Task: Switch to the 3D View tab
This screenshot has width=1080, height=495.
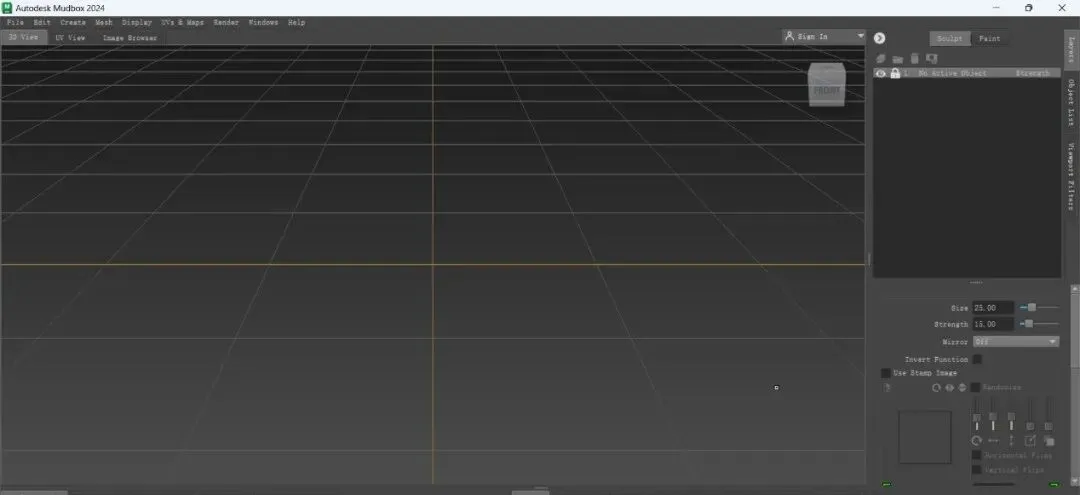Action: 23,37
